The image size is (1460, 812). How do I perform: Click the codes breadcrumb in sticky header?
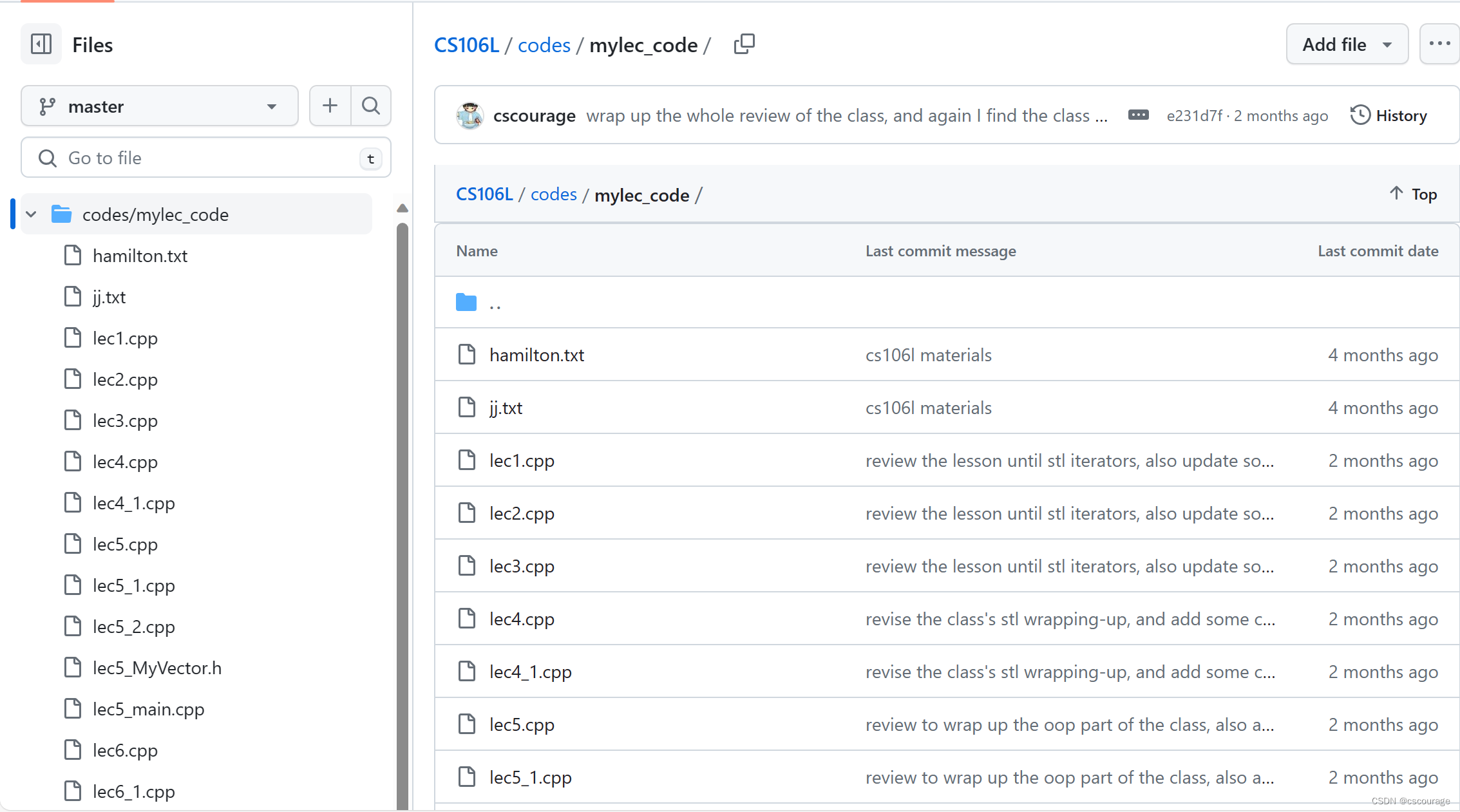(553, 194)
